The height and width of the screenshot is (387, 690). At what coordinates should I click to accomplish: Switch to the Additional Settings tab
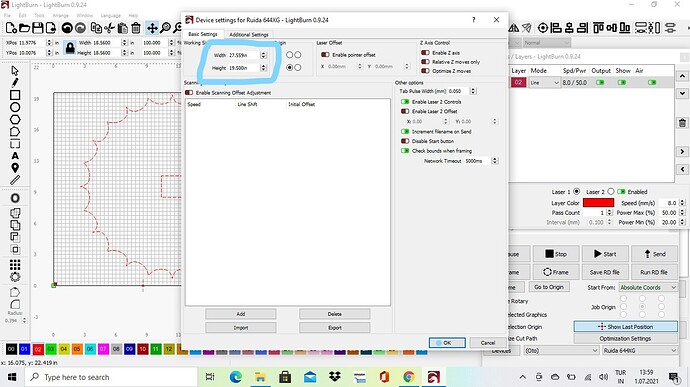(249, 34)
